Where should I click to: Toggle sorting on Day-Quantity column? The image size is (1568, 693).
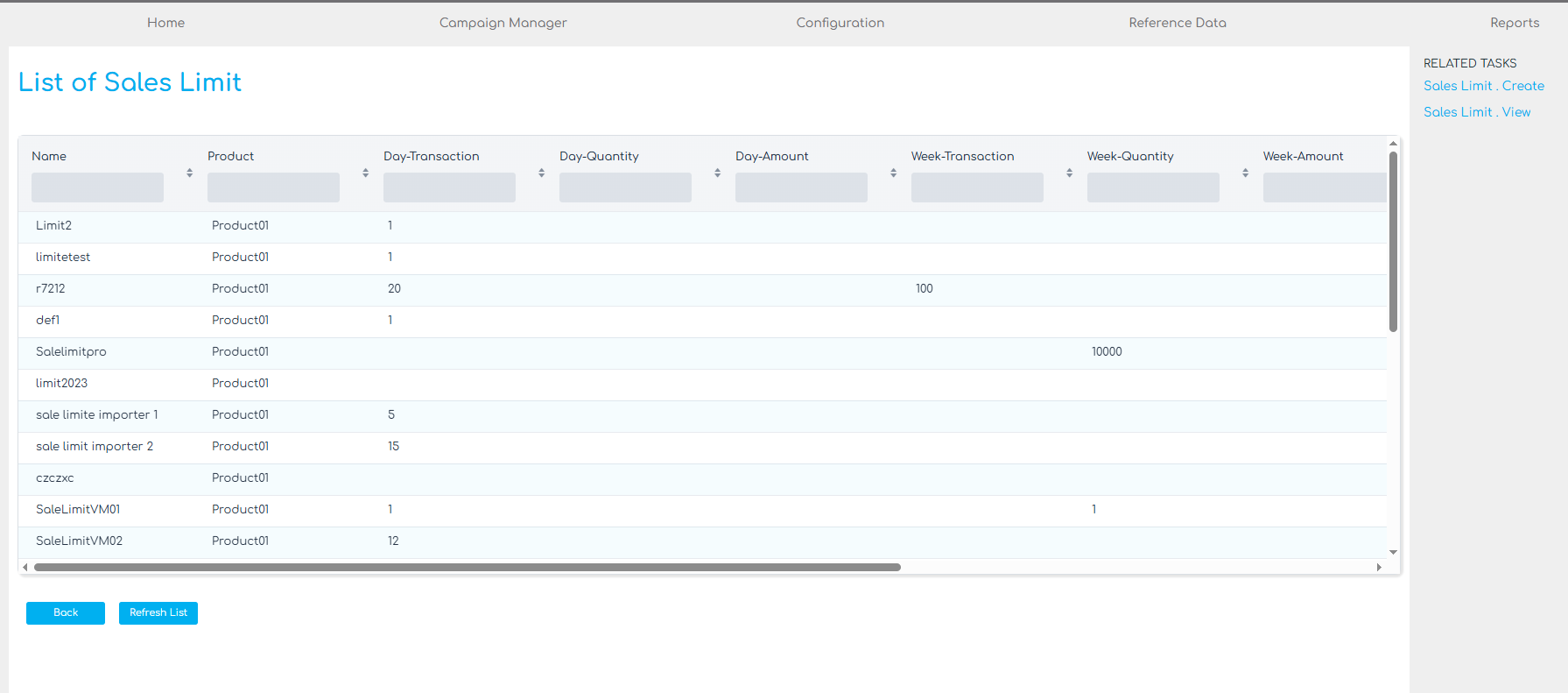pos(717,173)
